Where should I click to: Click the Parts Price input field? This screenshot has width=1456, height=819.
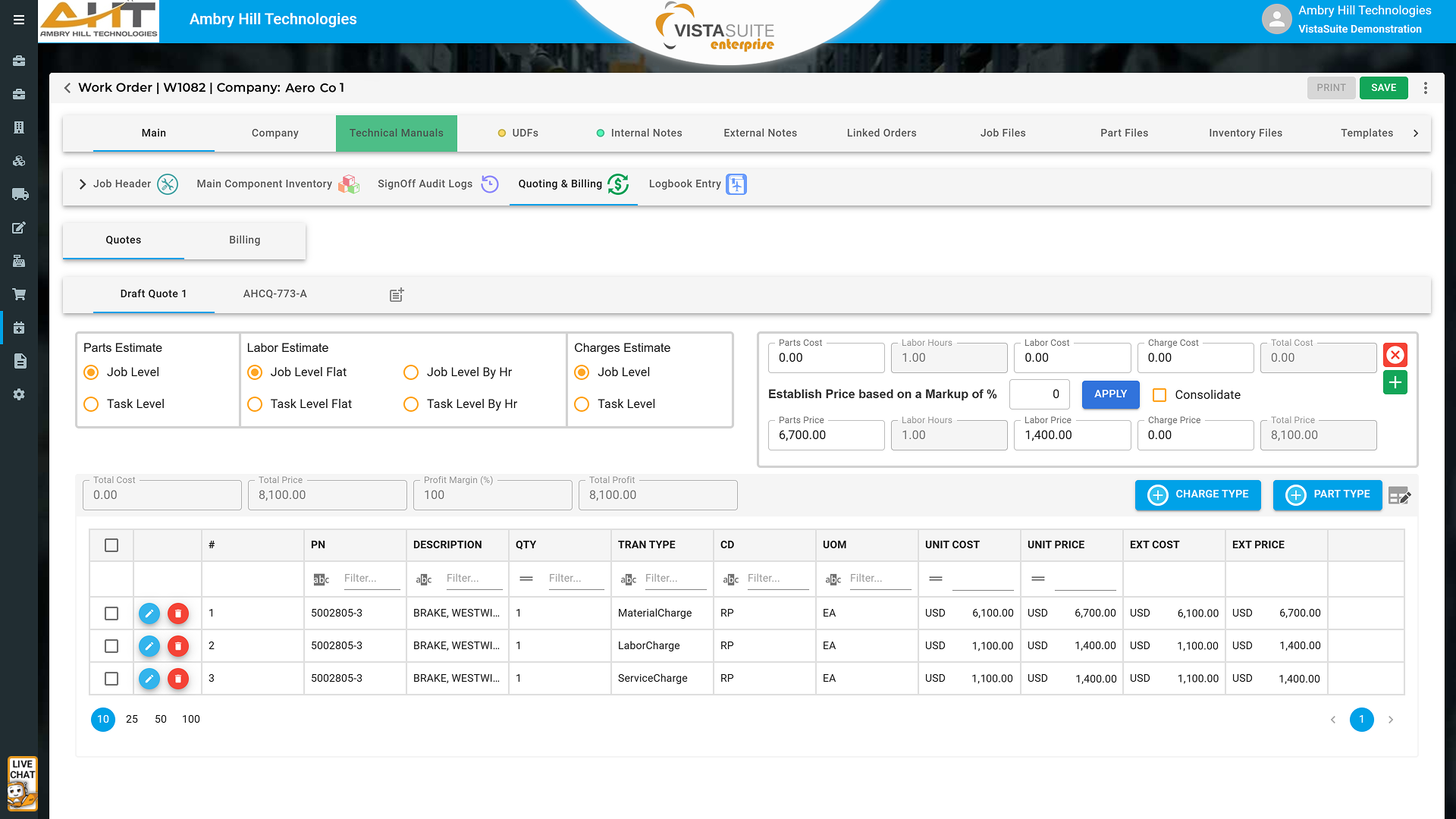pyautogui.click(x=826, y=435)
